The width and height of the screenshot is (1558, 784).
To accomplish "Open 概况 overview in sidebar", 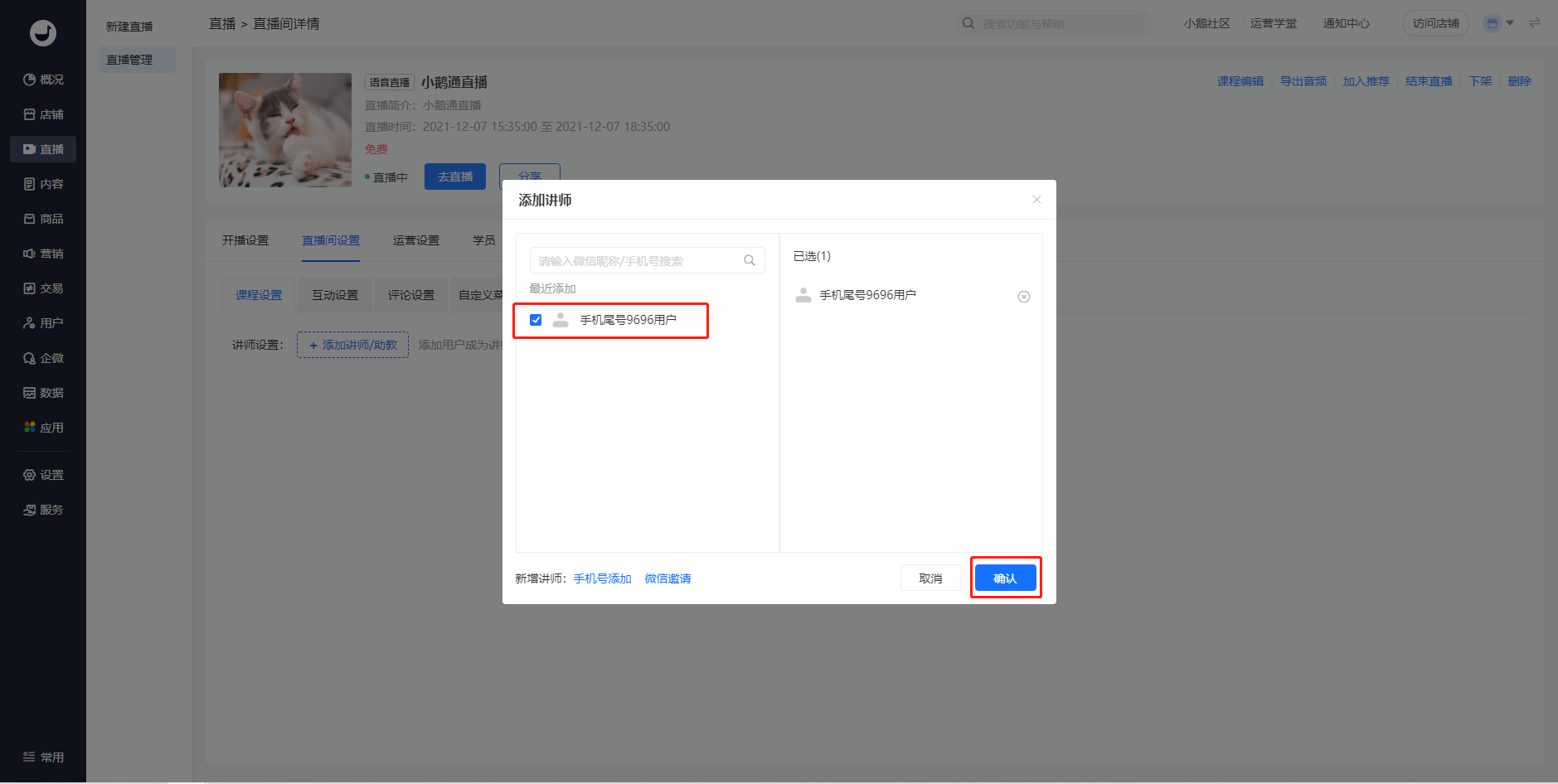I will (x=43, y=80).
